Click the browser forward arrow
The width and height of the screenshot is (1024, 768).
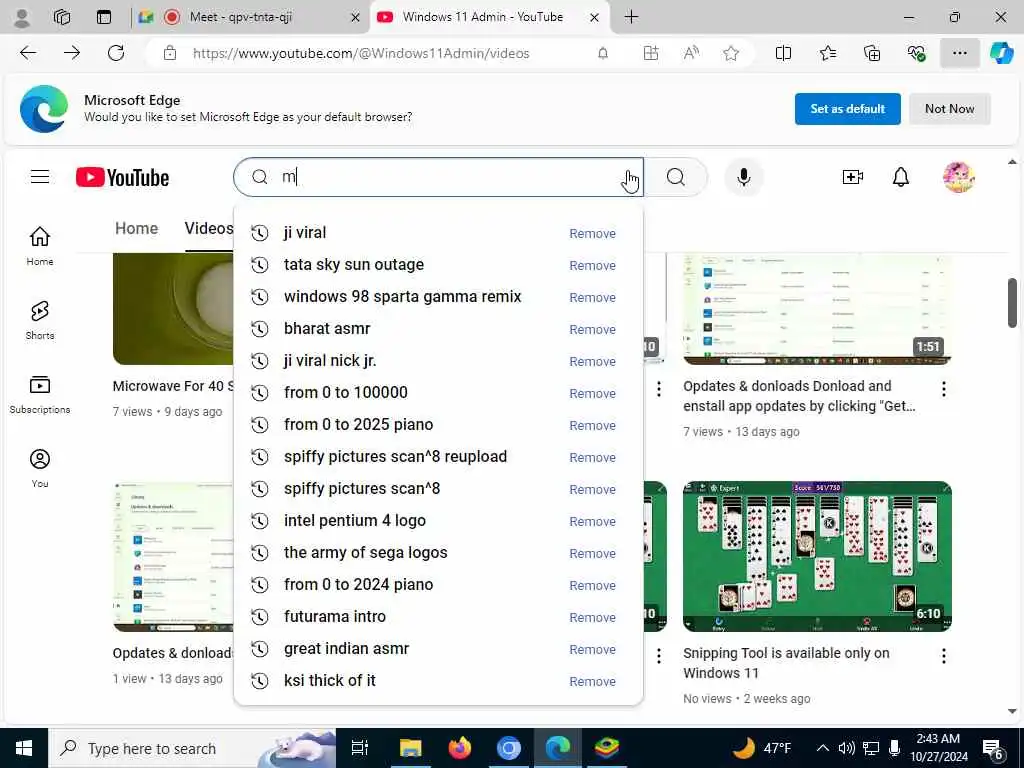click(72, 53)
